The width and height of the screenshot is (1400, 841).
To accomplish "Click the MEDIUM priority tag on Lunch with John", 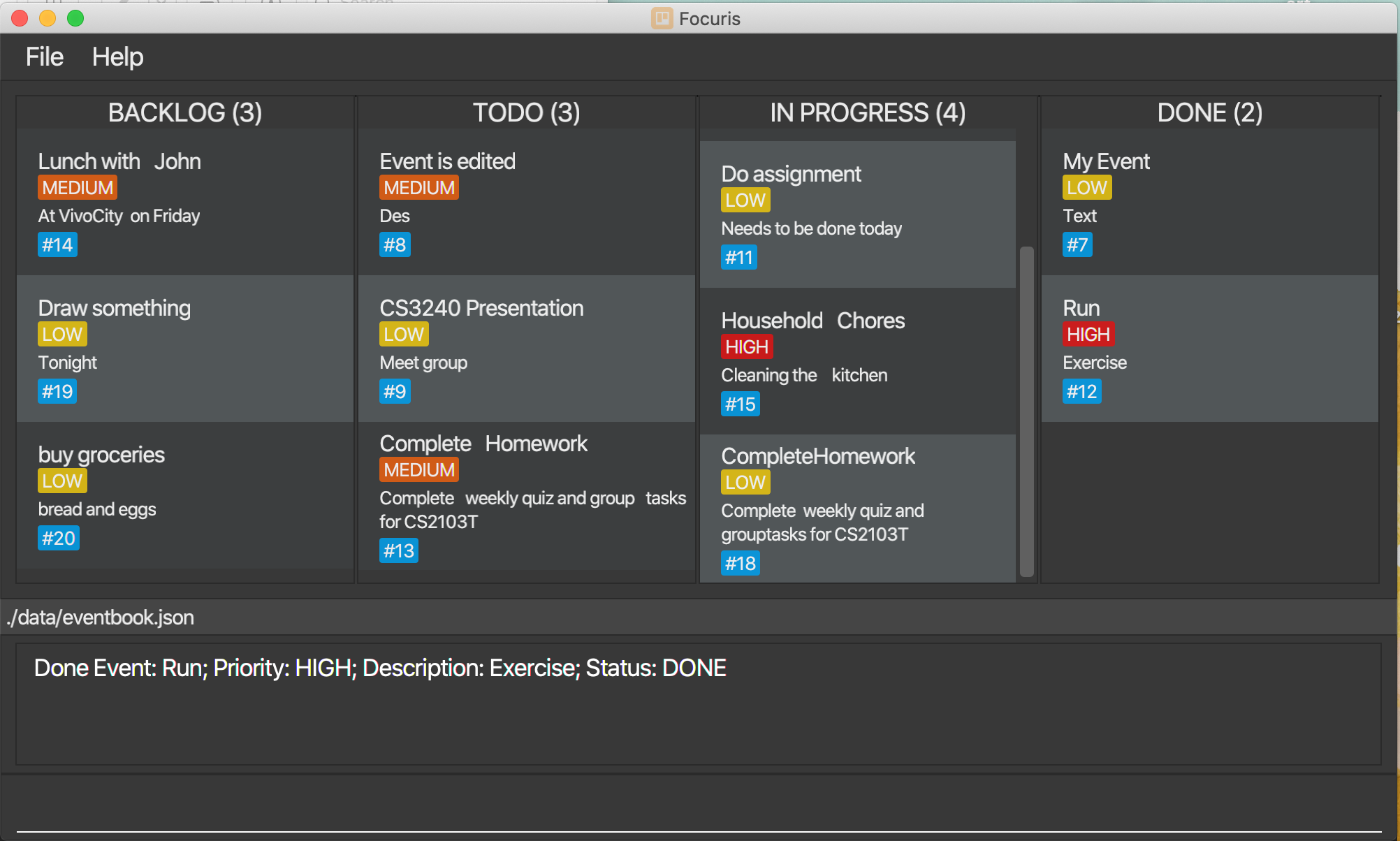I will click(77, 187).
